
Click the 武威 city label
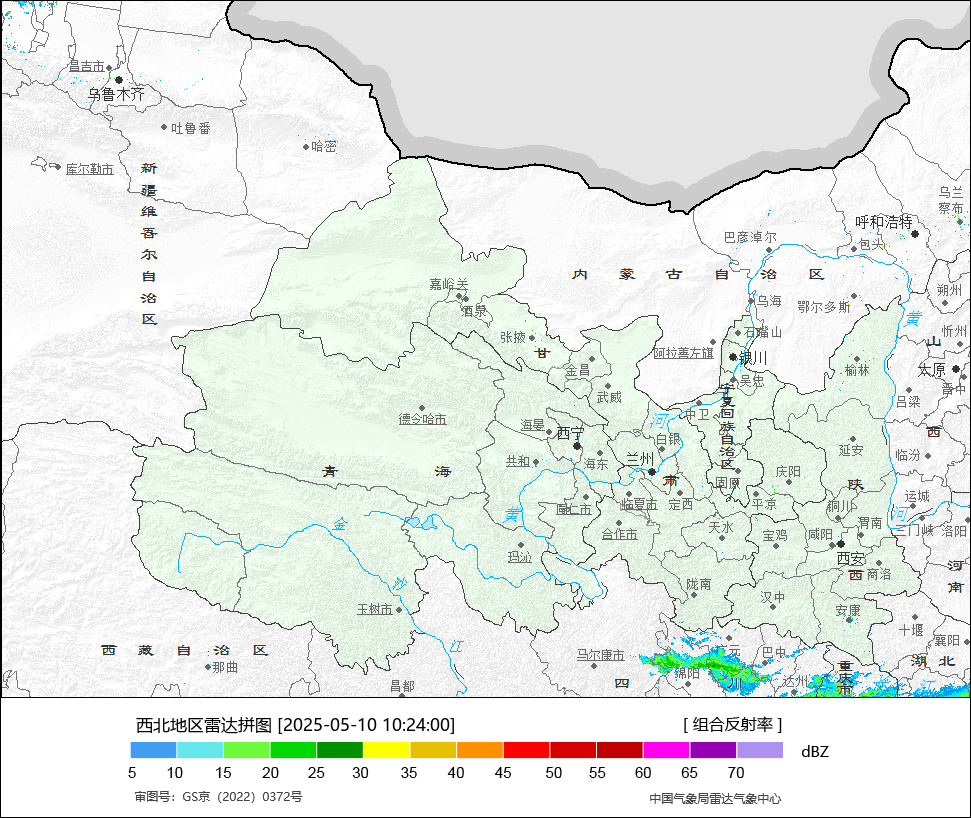tap(609, 397)
